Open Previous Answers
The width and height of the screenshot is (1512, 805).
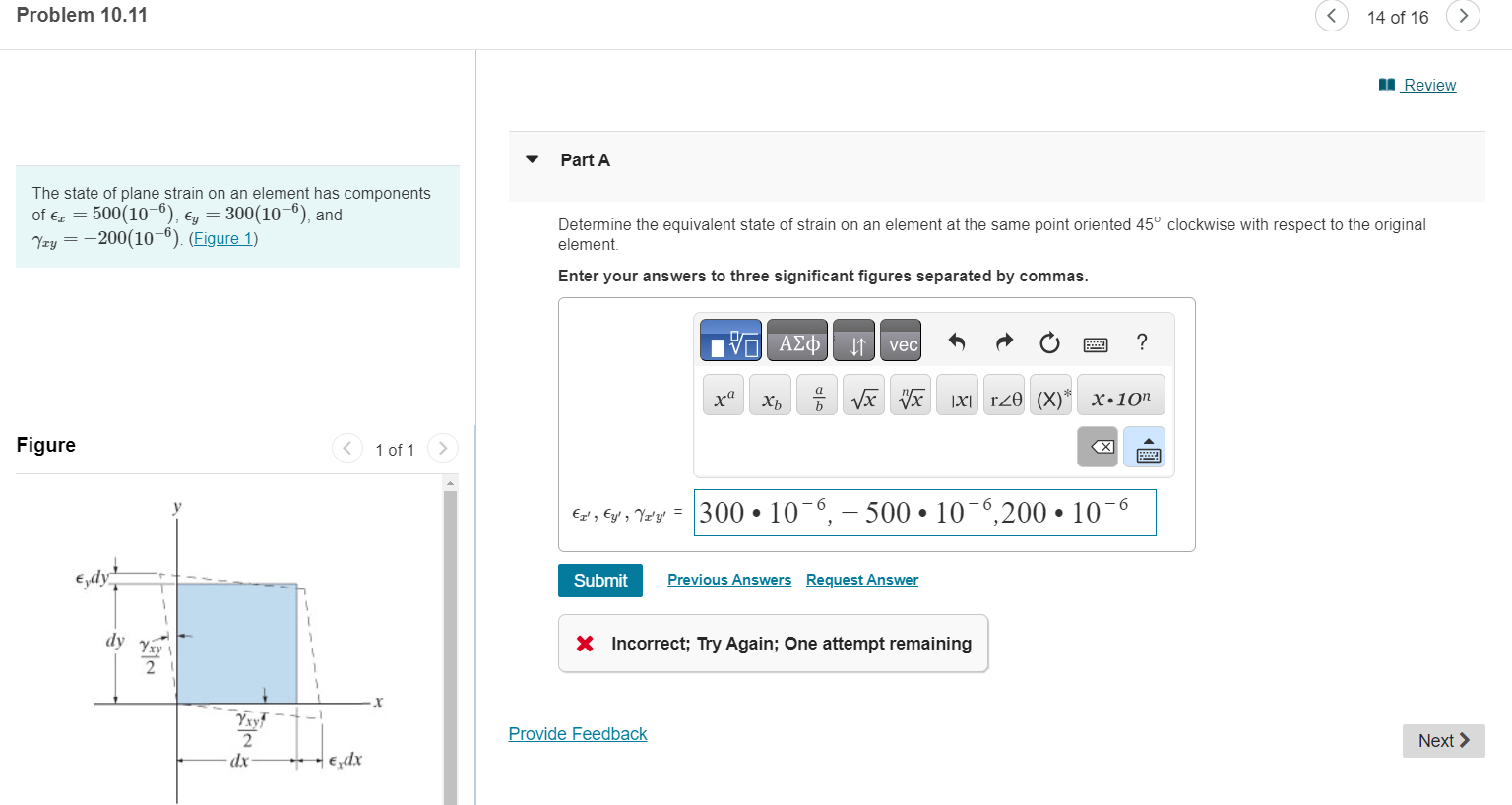(x=729, y=580)
